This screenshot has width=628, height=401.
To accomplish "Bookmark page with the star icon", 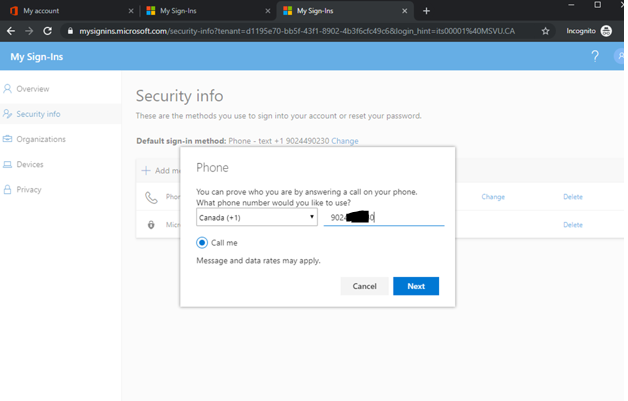I will pos(545,31).
